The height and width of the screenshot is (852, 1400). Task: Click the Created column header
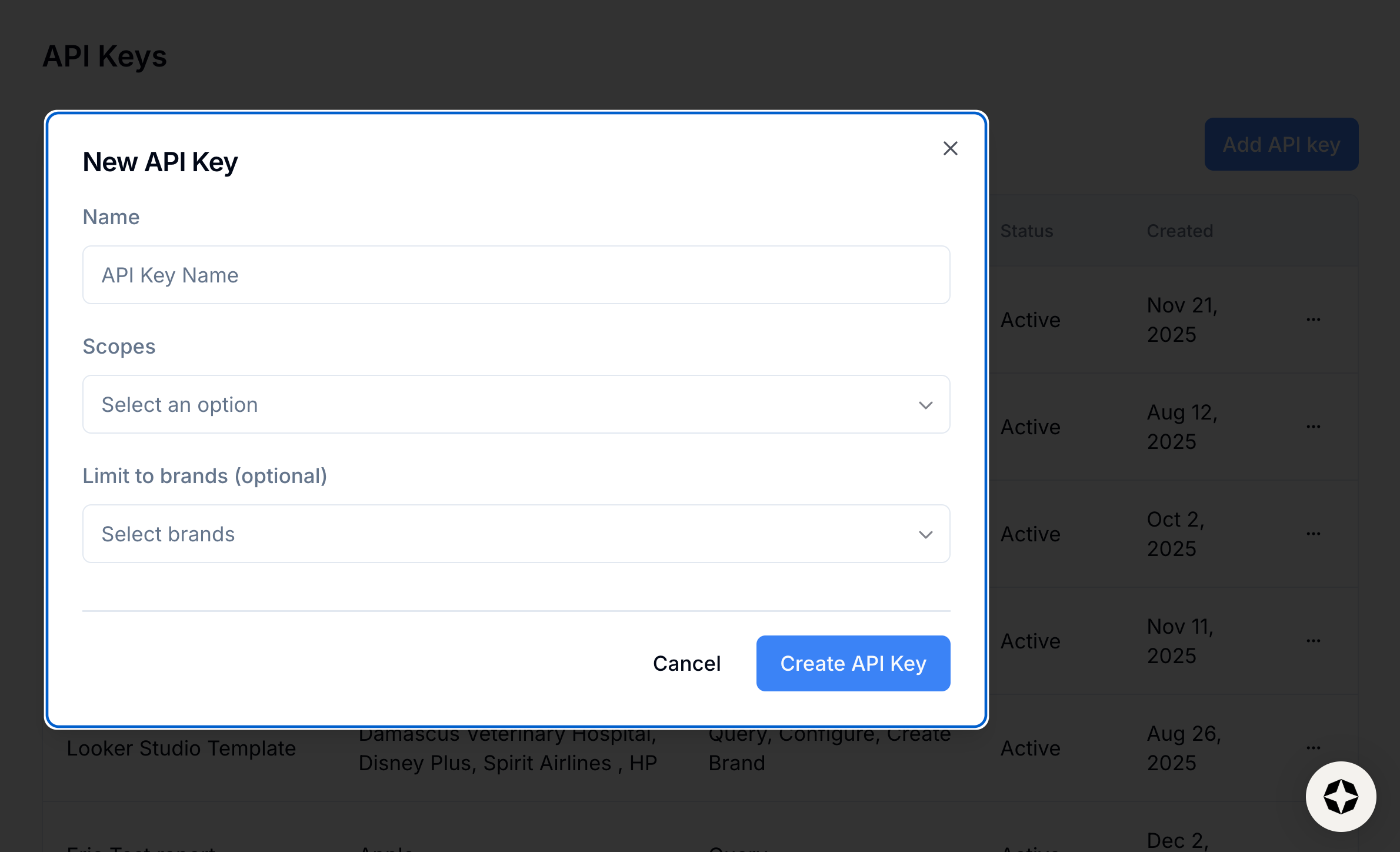1179,231
